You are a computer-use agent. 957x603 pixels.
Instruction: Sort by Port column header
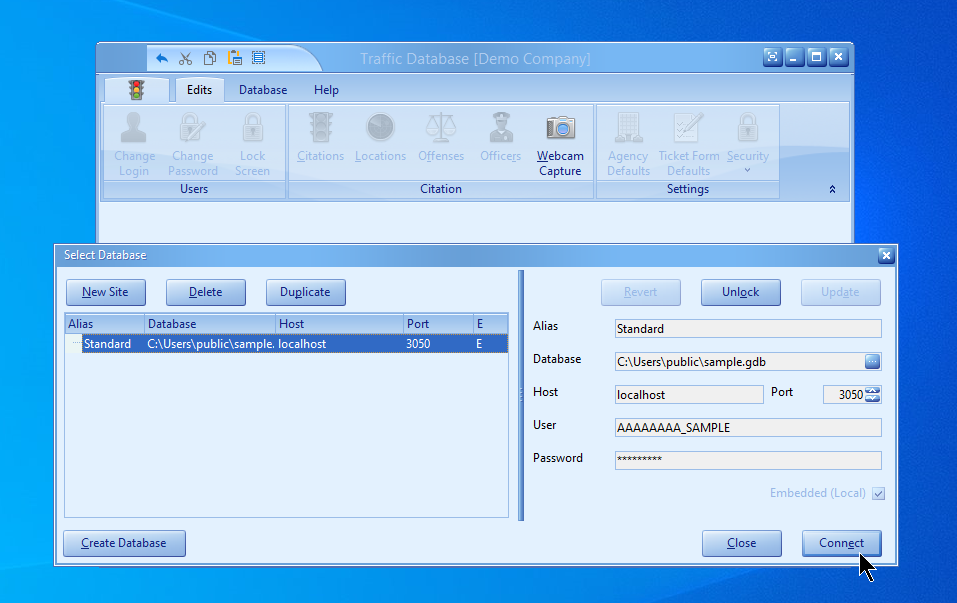[x=438, y=324]
